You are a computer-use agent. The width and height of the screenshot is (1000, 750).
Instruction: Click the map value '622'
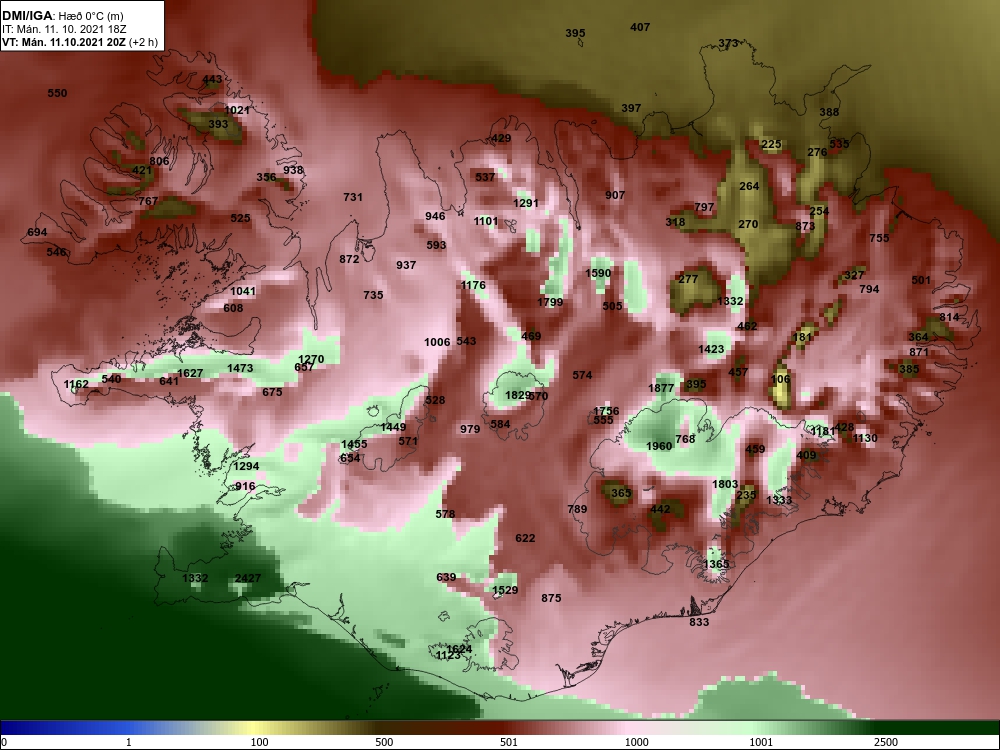(526, 538)
